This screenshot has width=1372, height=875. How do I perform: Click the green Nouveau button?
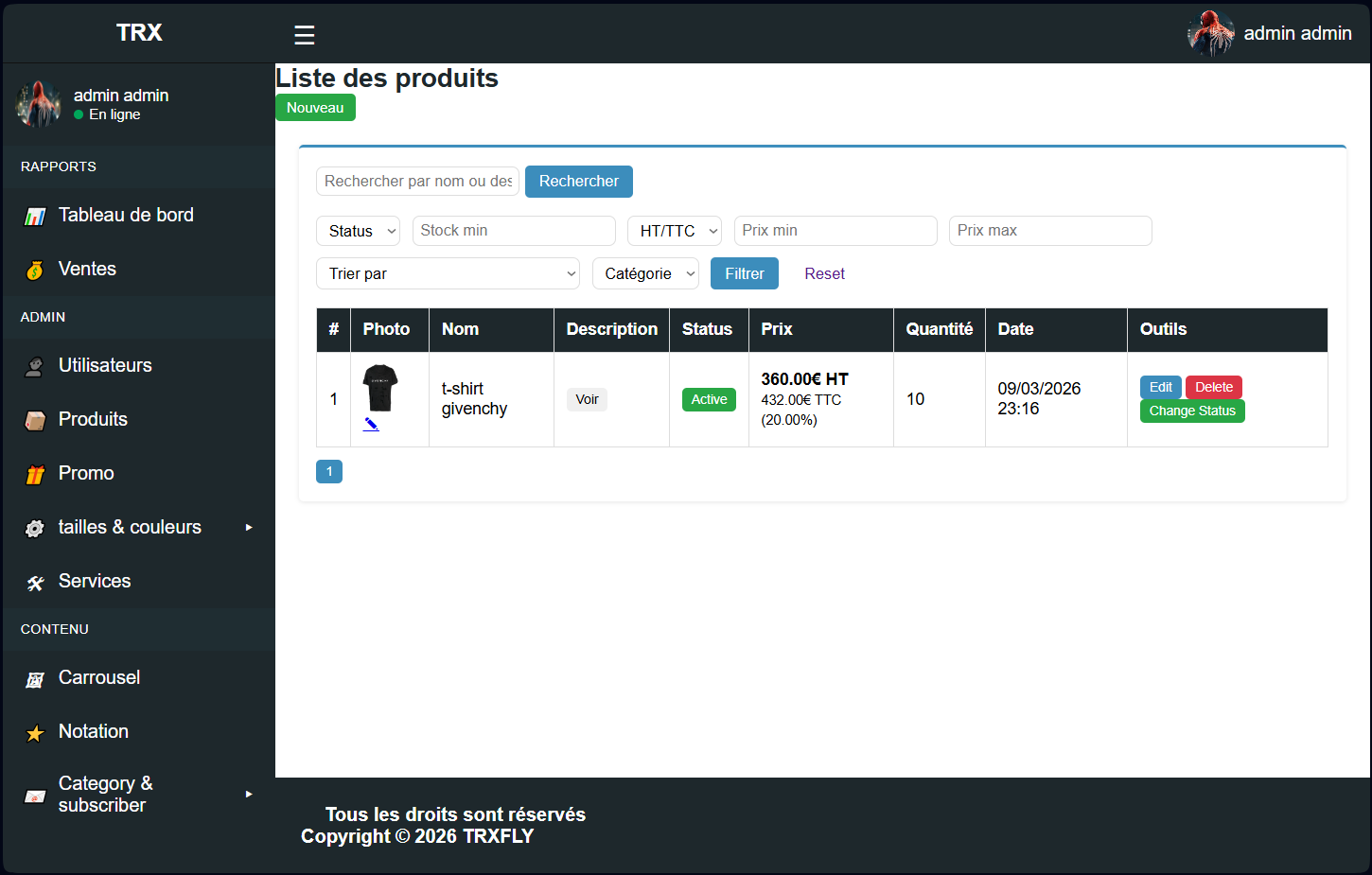pyautogui.click(x=315, y=108)
